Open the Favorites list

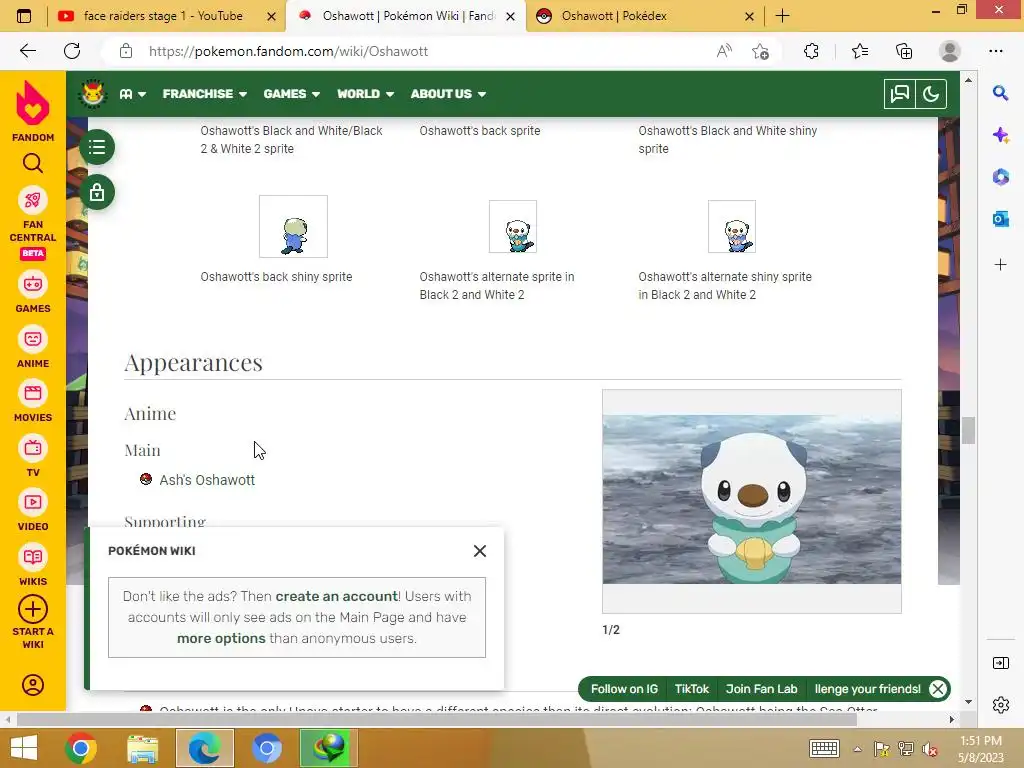859,51
